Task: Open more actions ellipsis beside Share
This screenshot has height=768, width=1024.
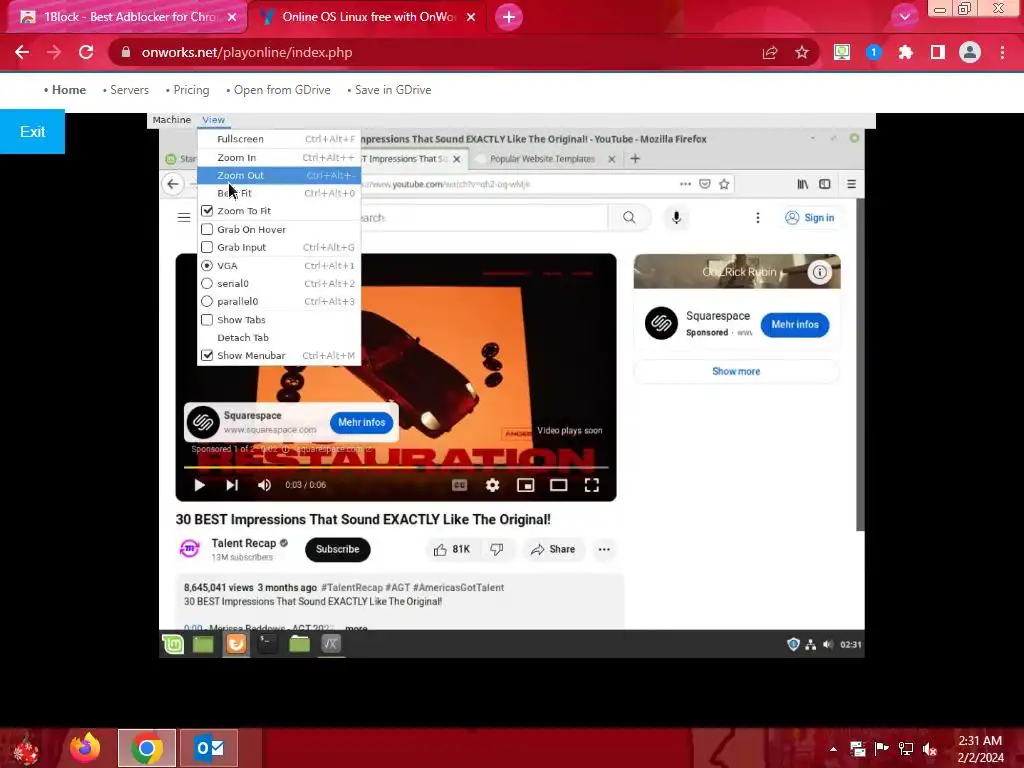Action: click(x=604, y=549)
